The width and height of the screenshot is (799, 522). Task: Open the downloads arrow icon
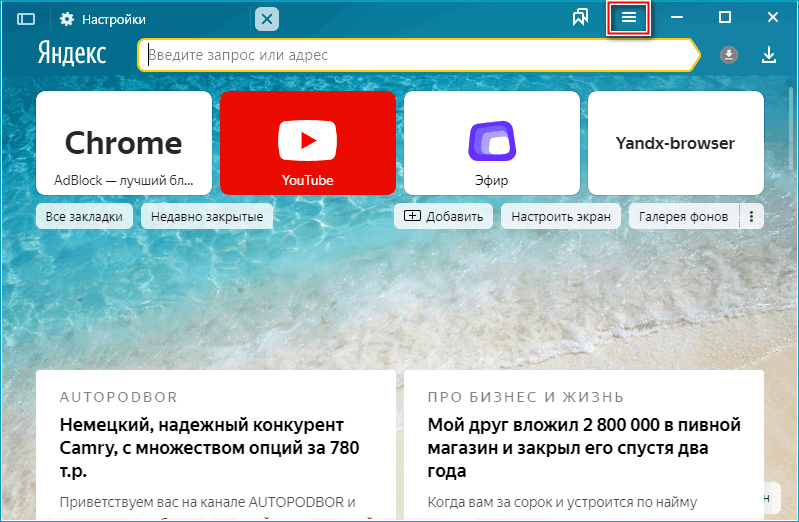coord(768,55)
